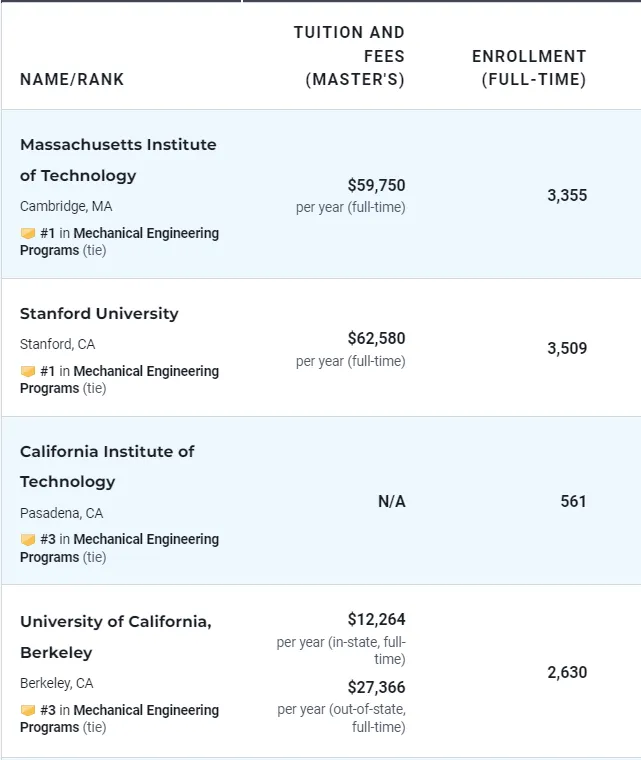Open Berkeley's Mechanical Engineering Programs ranking link
Viewport: 641px width, 760px height.
point(146,710)
